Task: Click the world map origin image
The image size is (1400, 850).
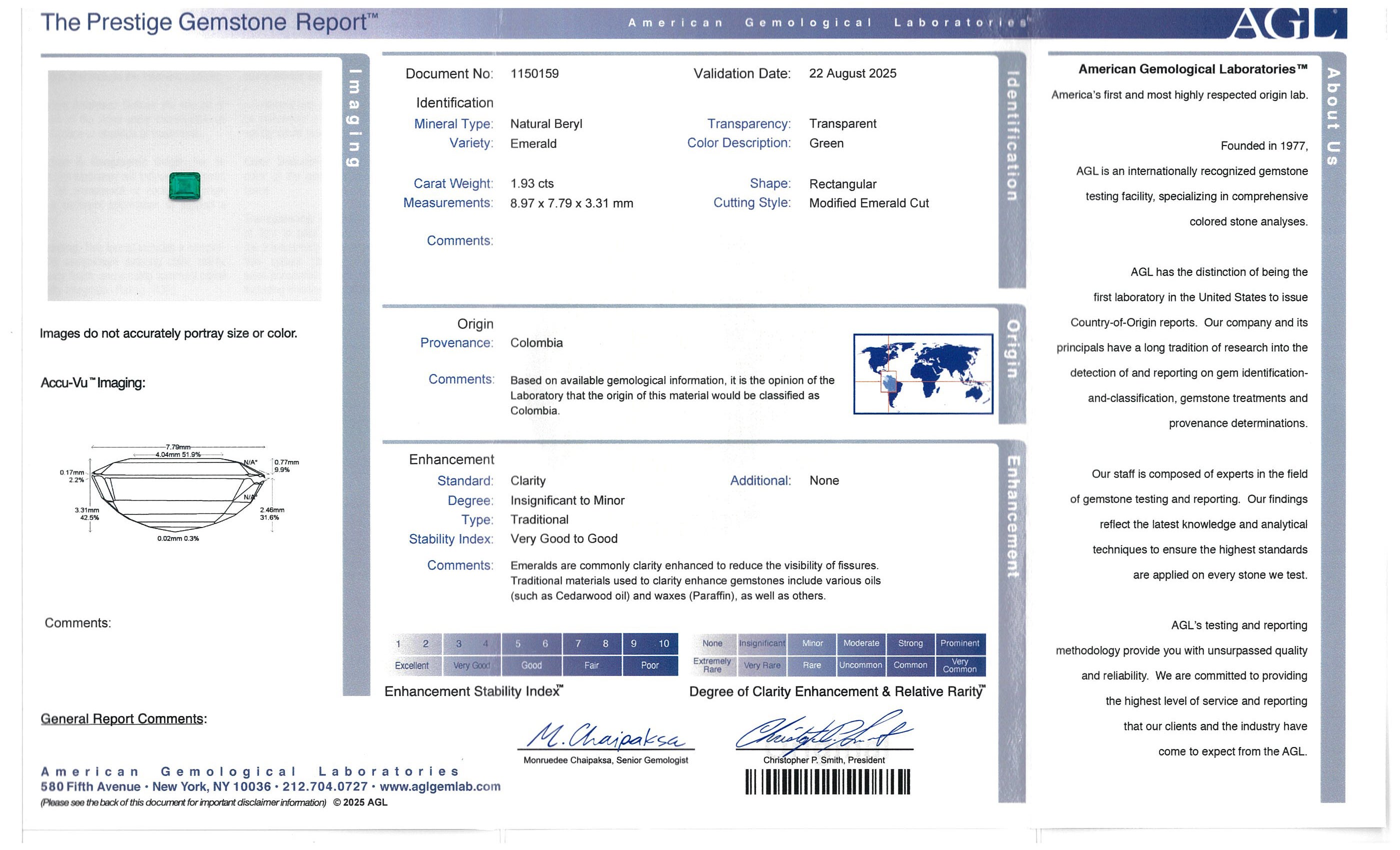Action: click(922, 374)
